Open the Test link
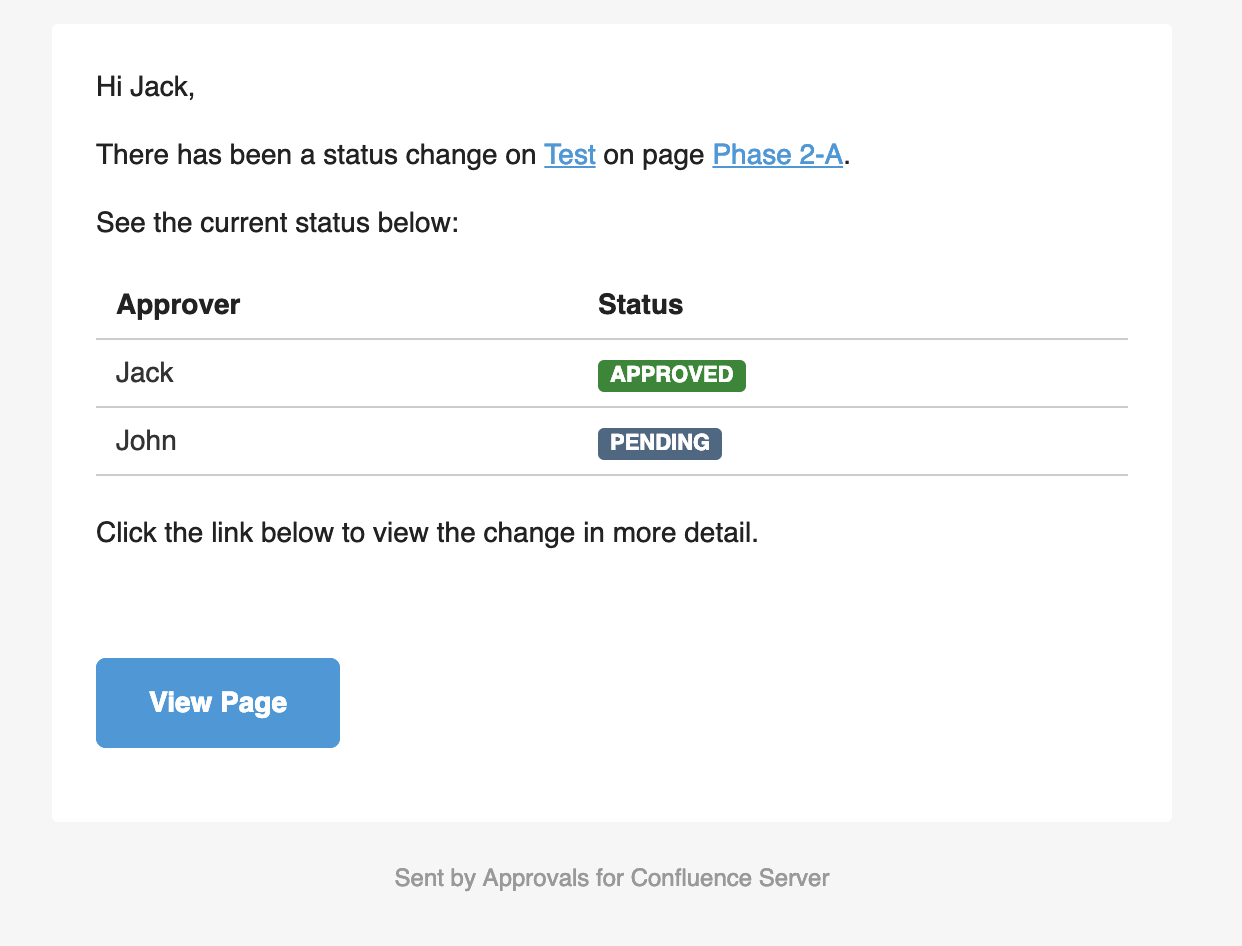This screenshot has width=1242, height=946. coord(569,155)
